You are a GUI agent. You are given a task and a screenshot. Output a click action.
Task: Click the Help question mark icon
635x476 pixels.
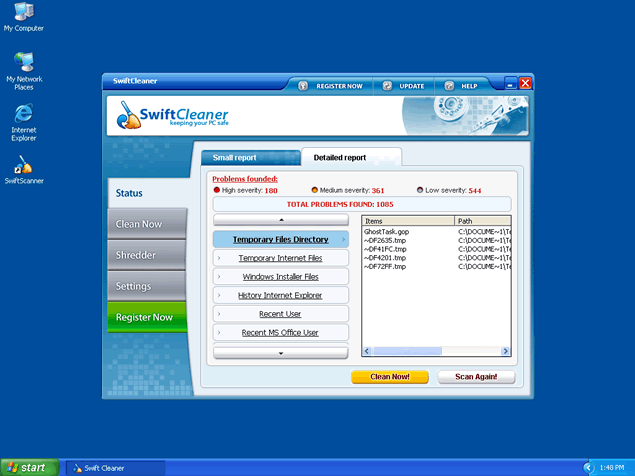449,86
